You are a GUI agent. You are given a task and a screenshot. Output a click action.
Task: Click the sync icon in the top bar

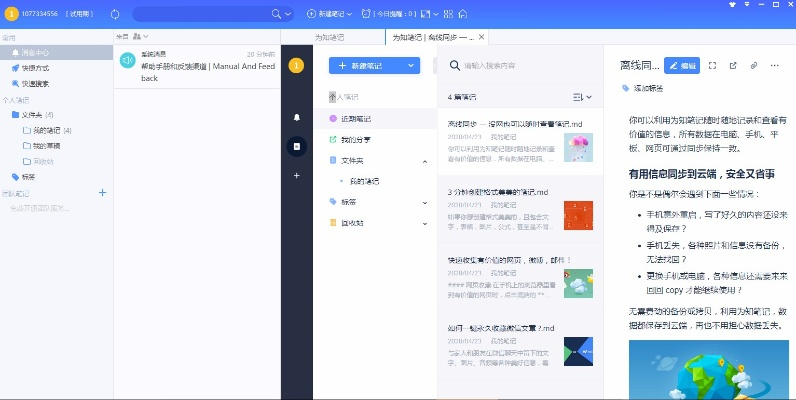[115, 14]
